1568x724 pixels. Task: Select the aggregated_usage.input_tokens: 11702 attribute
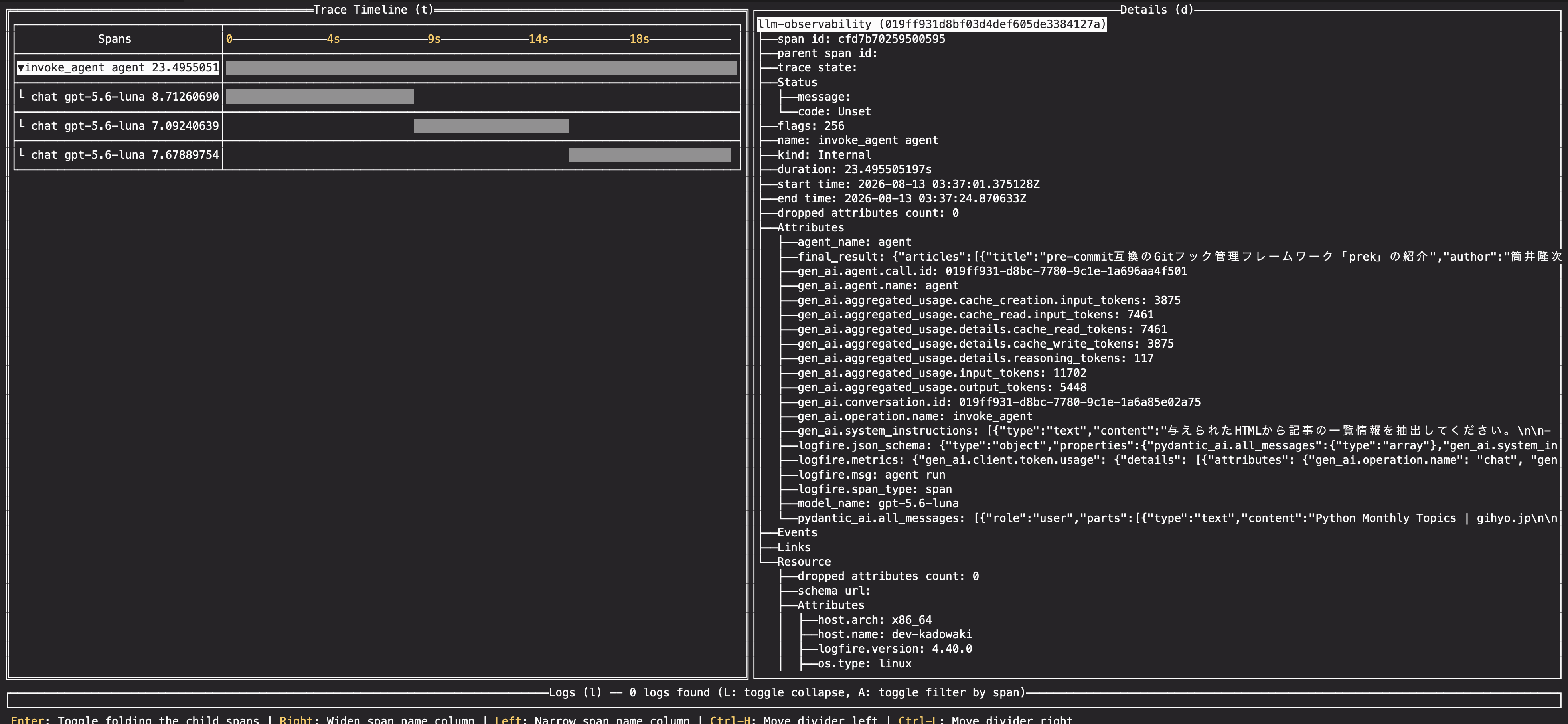click(942, 373)
